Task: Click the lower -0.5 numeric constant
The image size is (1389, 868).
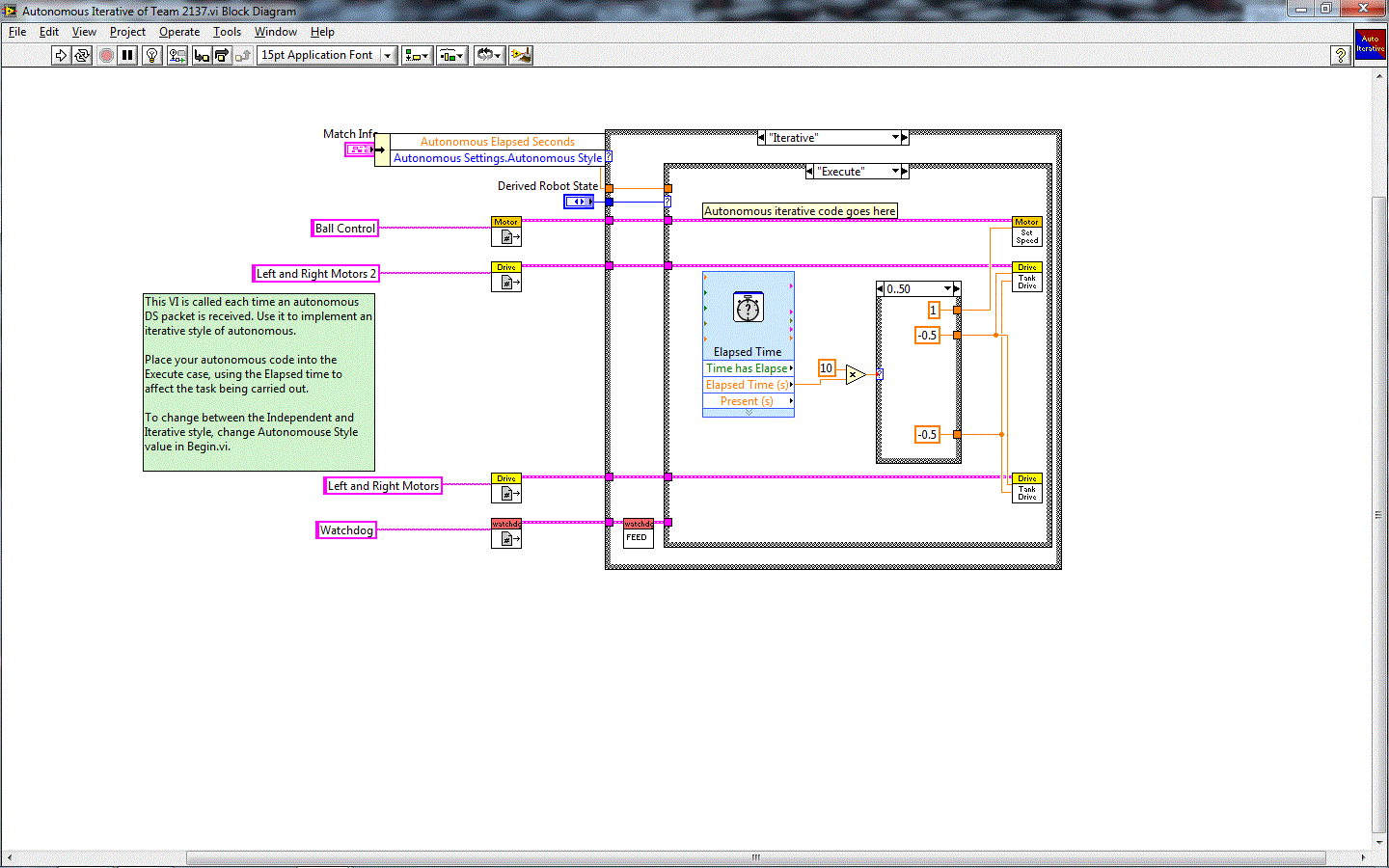Action: click(x=927, y=435)
